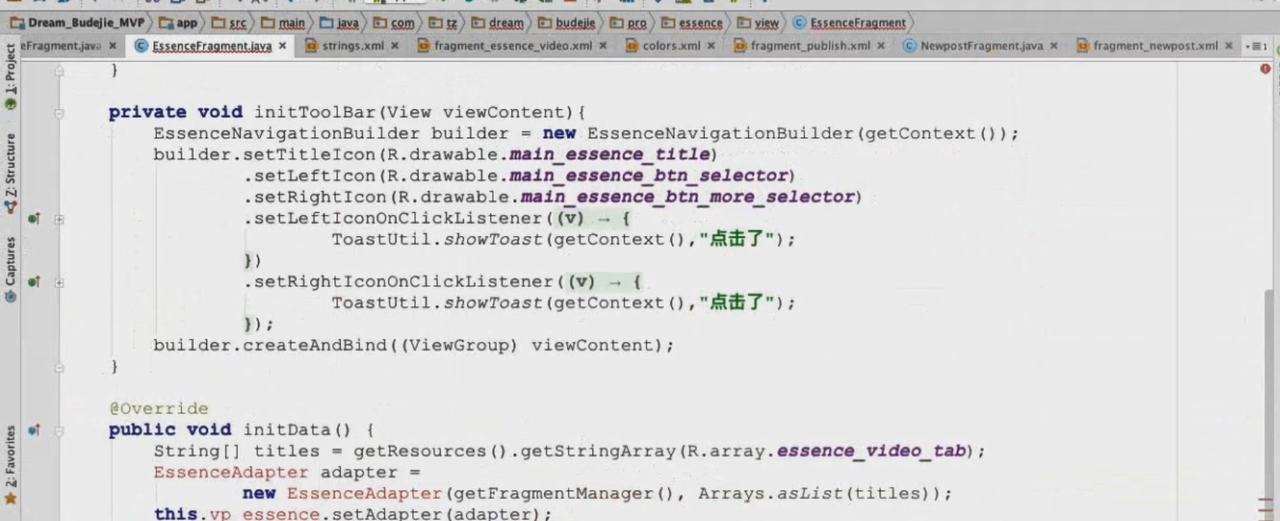Viewport: 1280px width, 521px height.
Task: Close the fragment_publish.xml tab
Action: pos(881,46)
